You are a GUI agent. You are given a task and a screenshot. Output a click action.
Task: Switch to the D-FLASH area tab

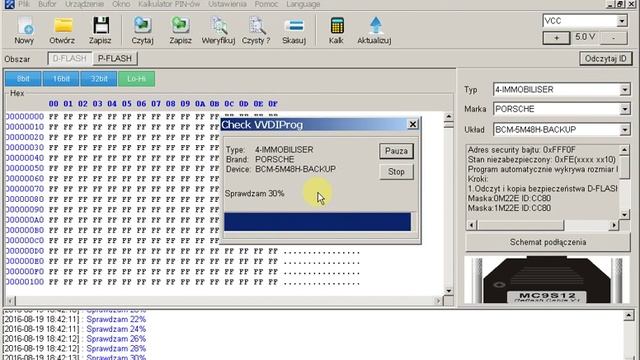(70, 58)
